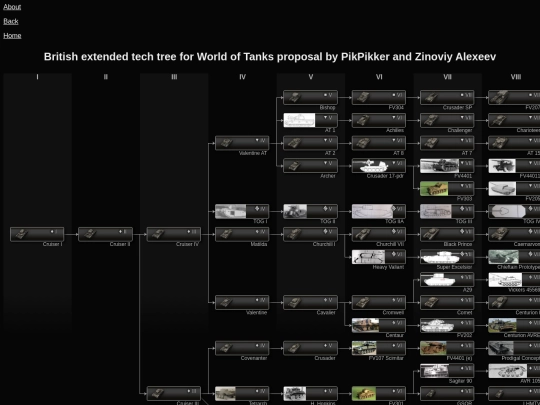The width and height of the screenshot is (540, 405).
Task: Click the TOG IIA tank node
Action: (379, 211)
